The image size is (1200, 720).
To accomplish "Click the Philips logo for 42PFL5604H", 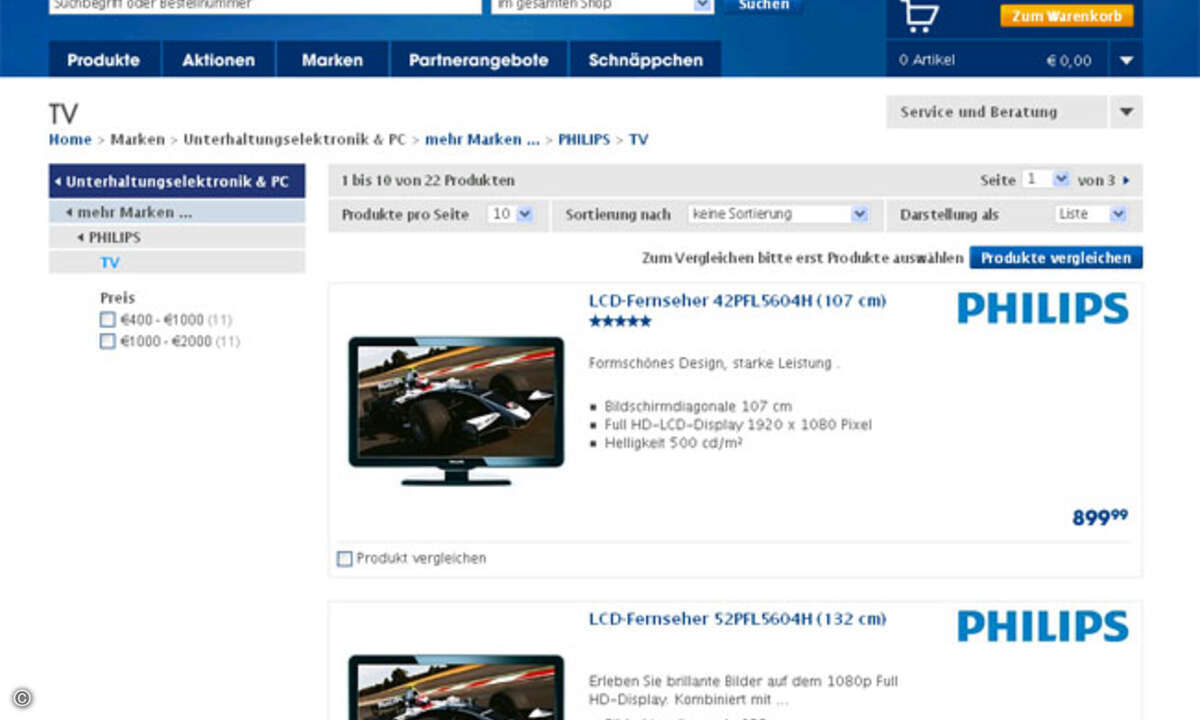I will tap(1043, 308).
